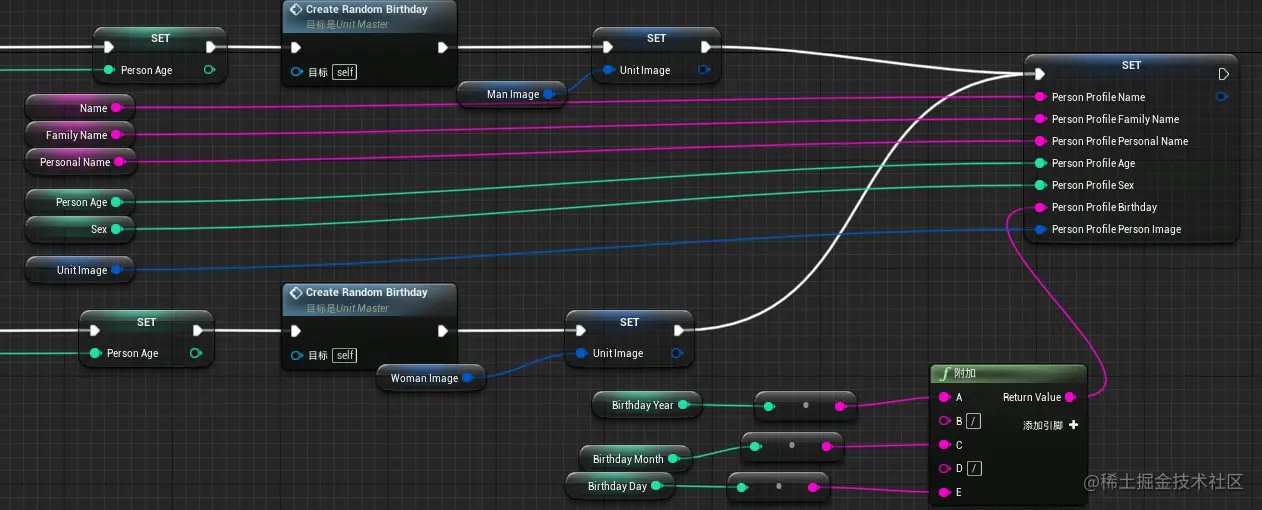Click the Person Profile Name input pin

pos(1041,97)
